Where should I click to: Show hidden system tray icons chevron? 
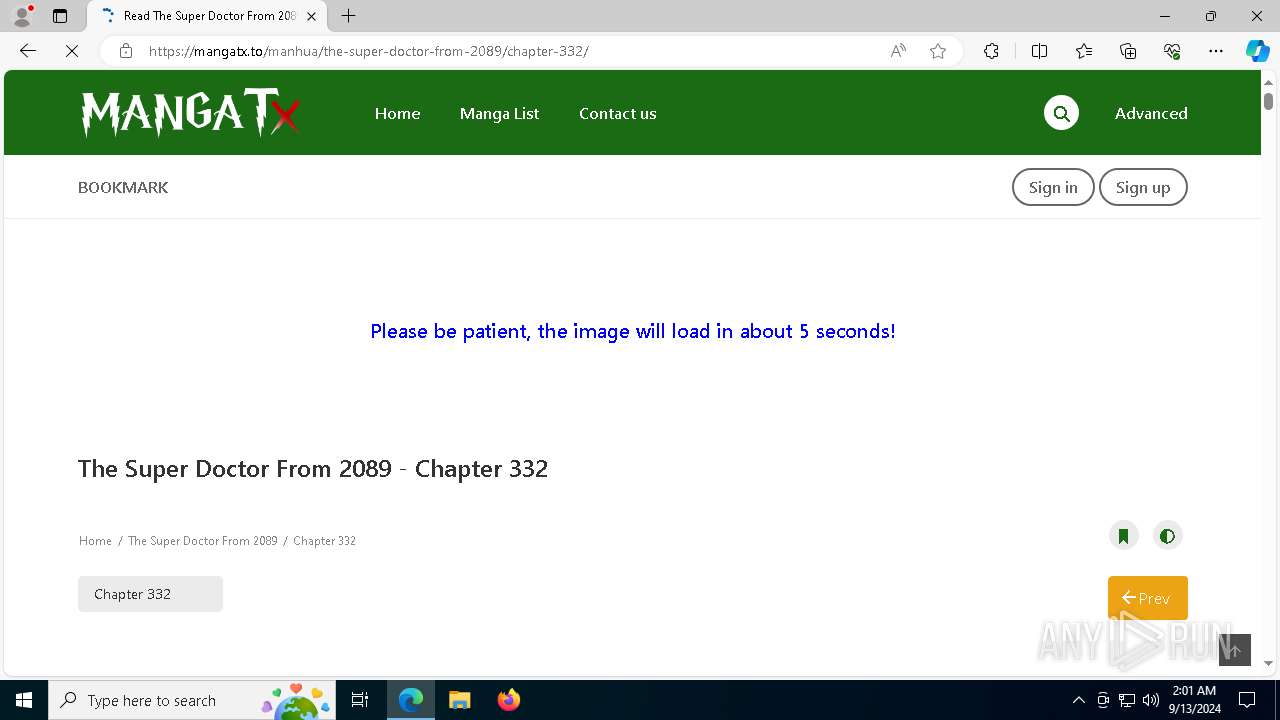point(1078,700)
